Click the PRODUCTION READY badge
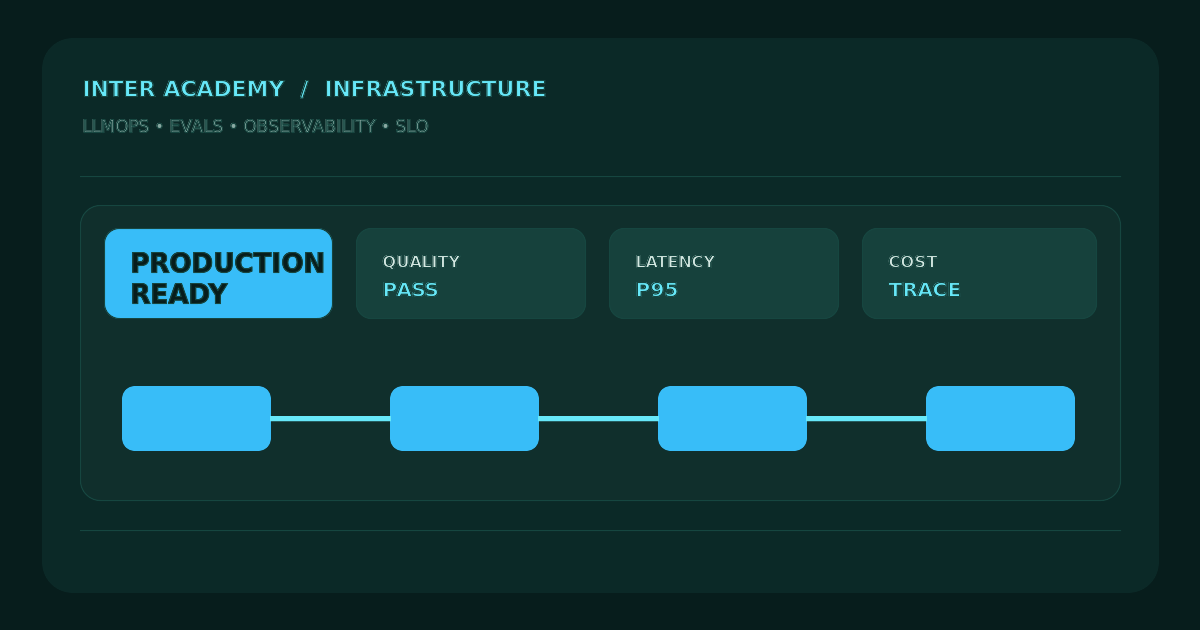Viewport: 1200px width, 630px height. click(x=218, y=273)
